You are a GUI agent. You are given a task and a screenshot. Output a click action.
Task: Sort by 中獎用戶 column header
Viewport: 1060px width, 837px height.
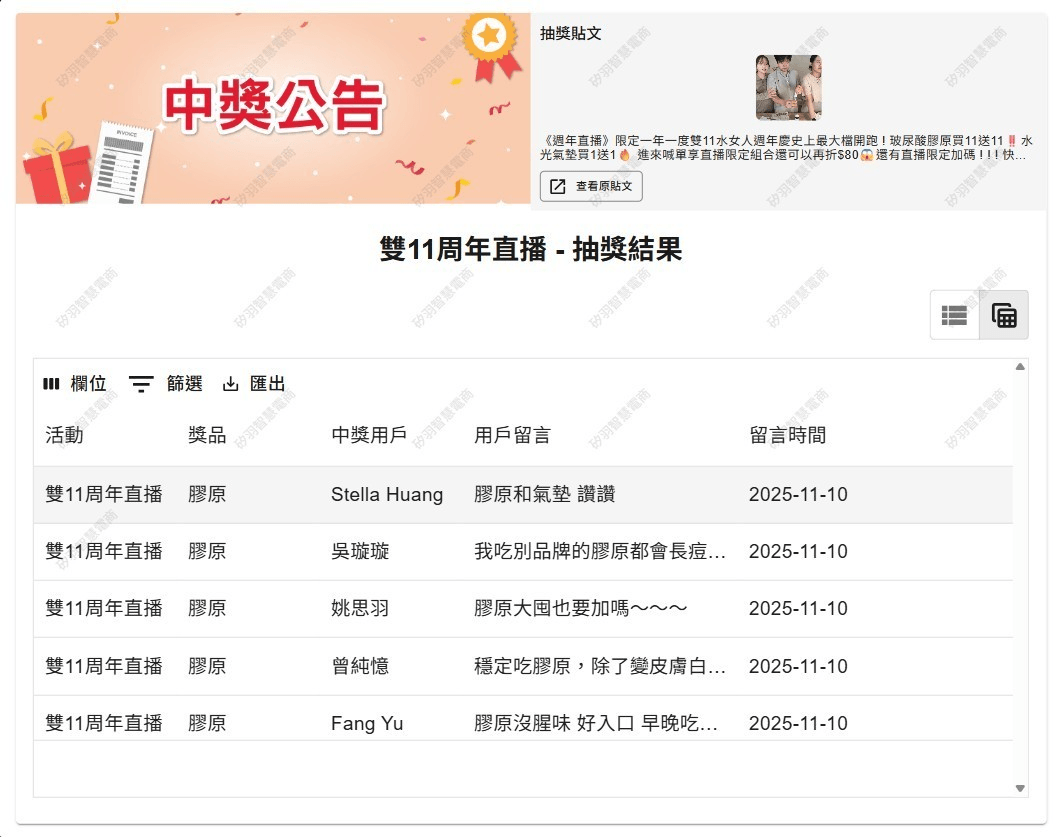tap(369, 435)
